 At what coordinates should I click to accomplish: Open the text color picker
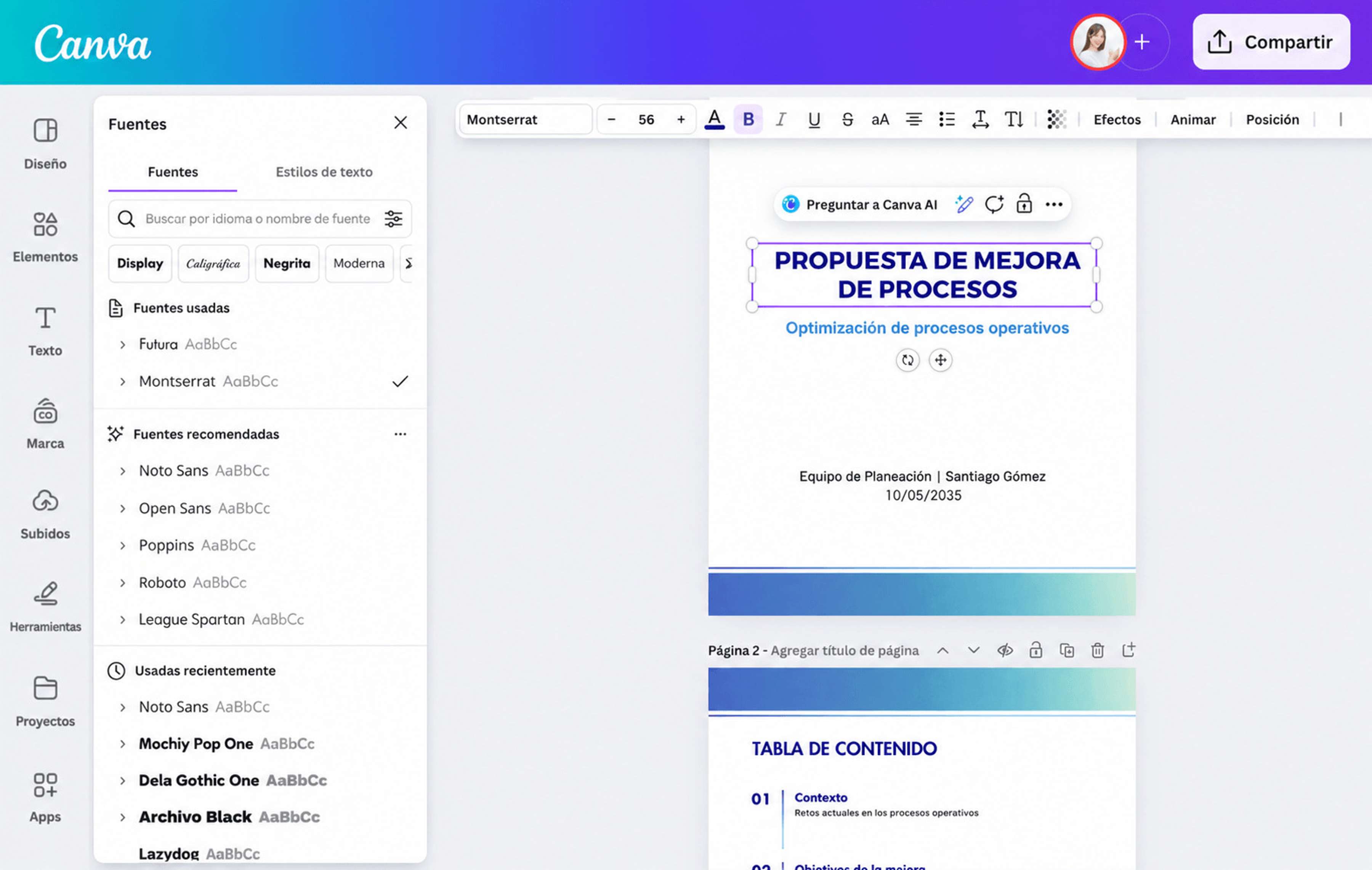coord(715,120)
